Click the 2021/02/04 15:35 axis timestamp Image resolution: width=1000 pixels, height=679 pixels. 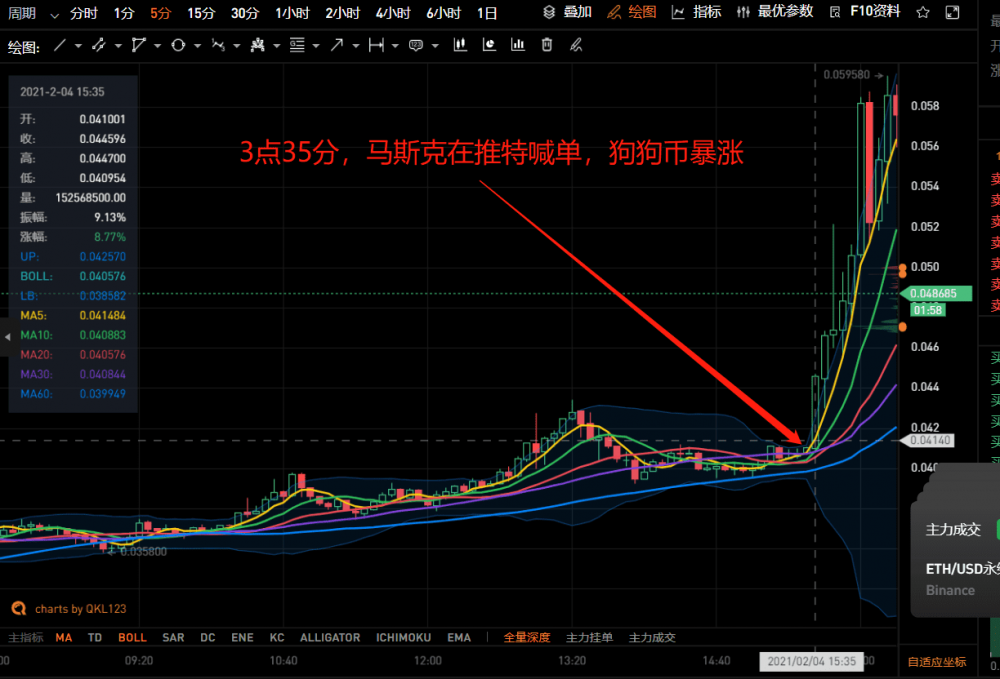point(810,661)
